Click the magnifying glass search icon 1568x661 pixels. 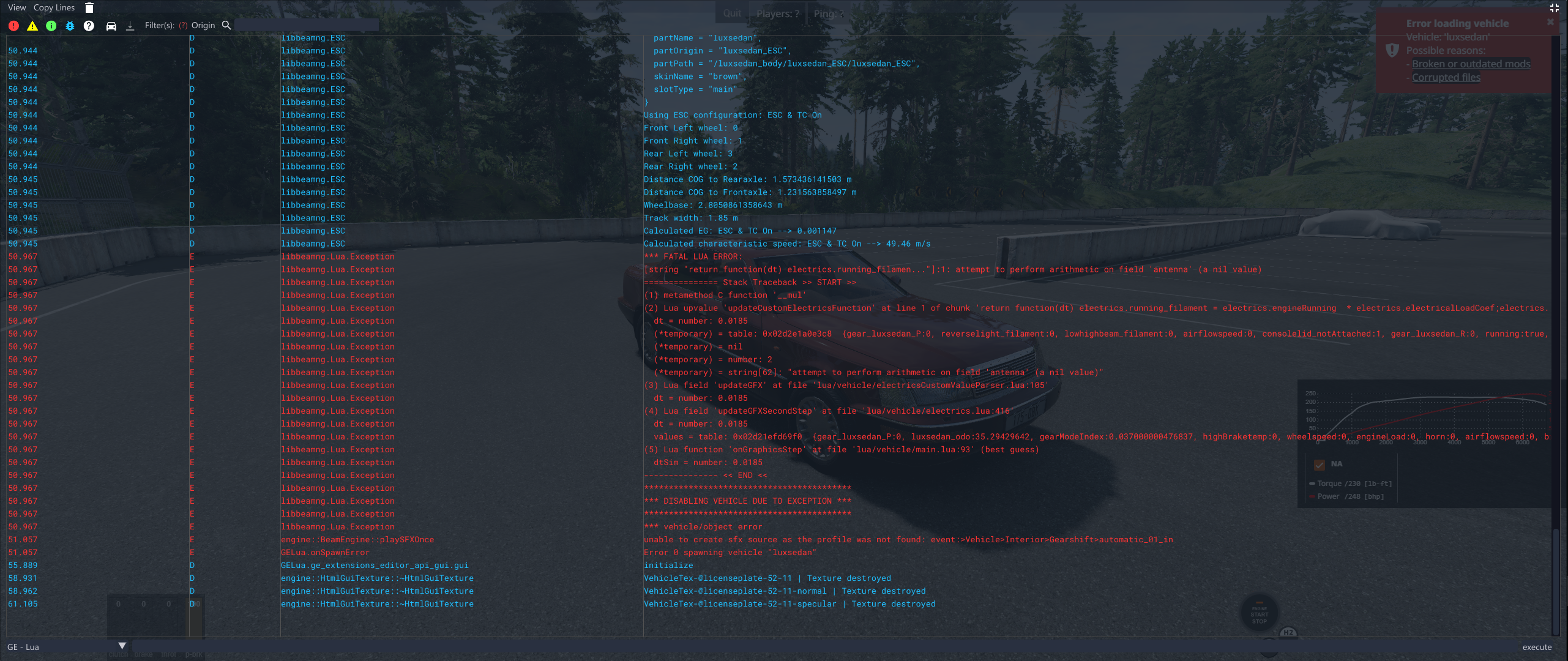[x=226, y=25]
